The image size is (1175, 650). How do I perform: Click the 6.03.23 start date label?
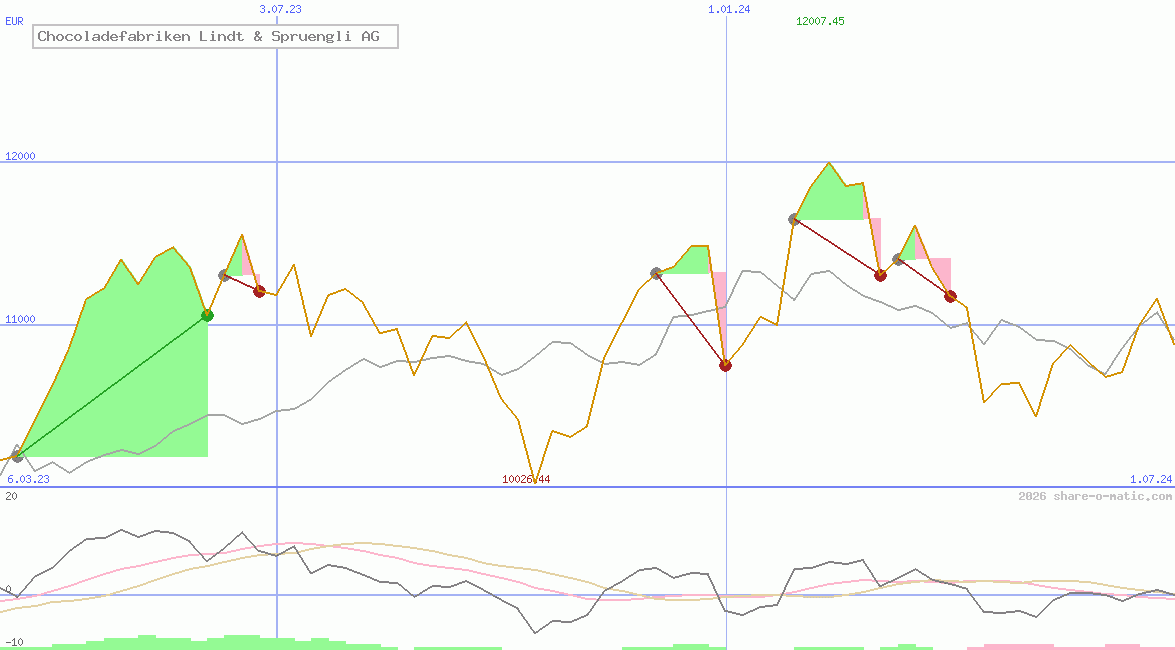point(28,479)
